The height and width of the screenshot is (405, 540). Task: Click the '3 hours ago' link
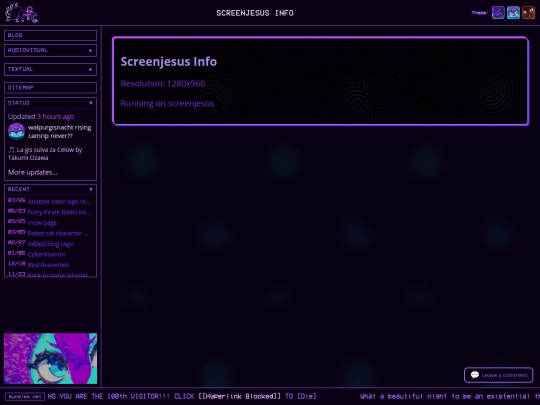pos(55,117)
